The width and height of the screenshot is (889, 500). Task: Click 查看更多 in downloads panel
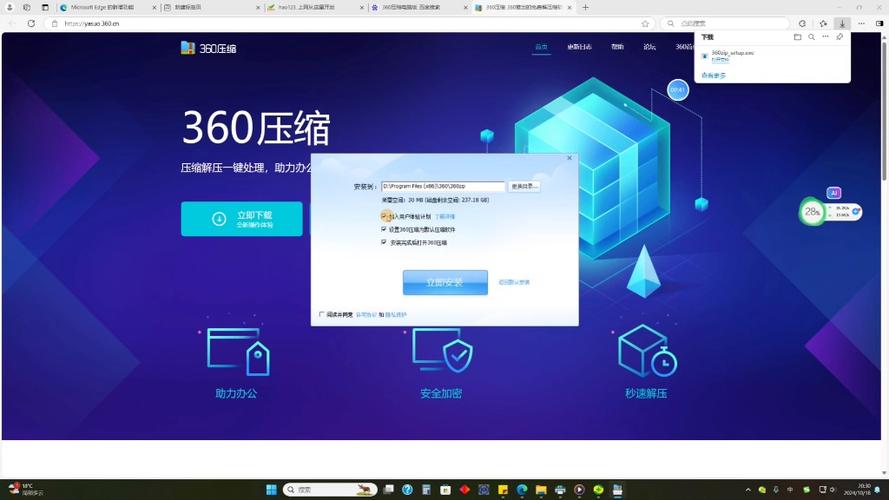(713, 75)
